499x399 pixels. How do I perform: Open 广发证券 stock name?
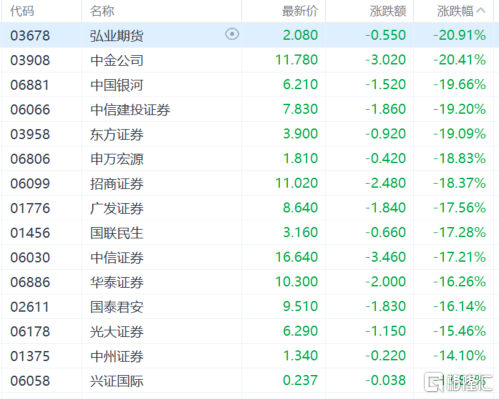117,208
